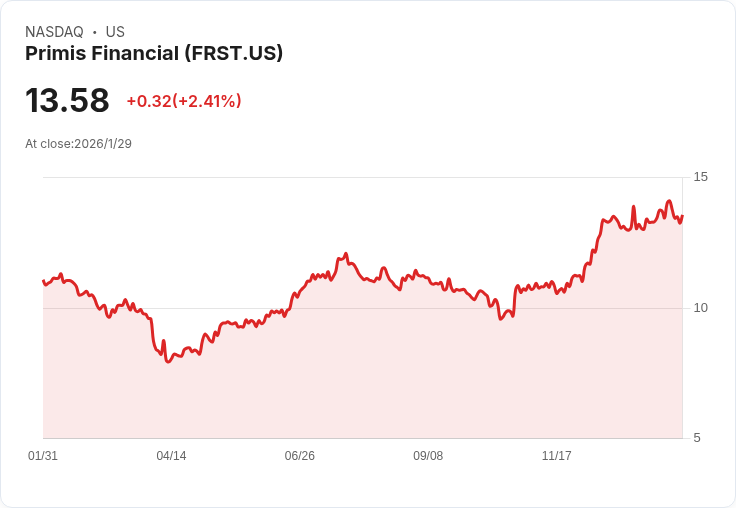The width and height of the screenshot is (736, 508).
Task: Click the 11/17 date axis label
Action: tap(556, 456)
